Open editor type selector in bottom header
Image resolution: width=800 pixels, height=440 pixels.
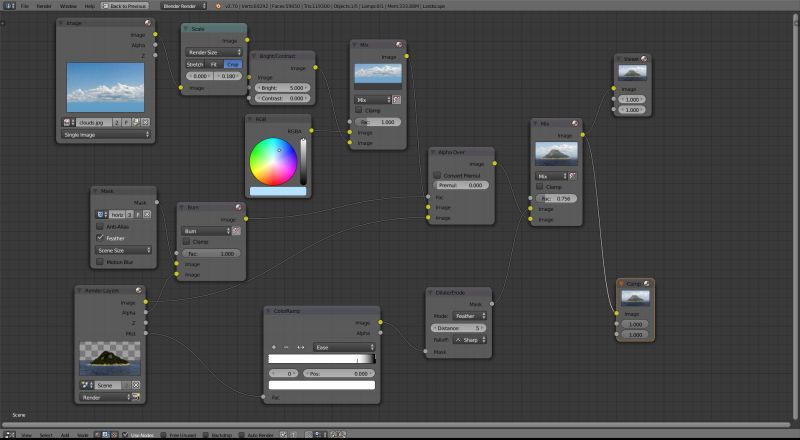[x=9, y=435]
